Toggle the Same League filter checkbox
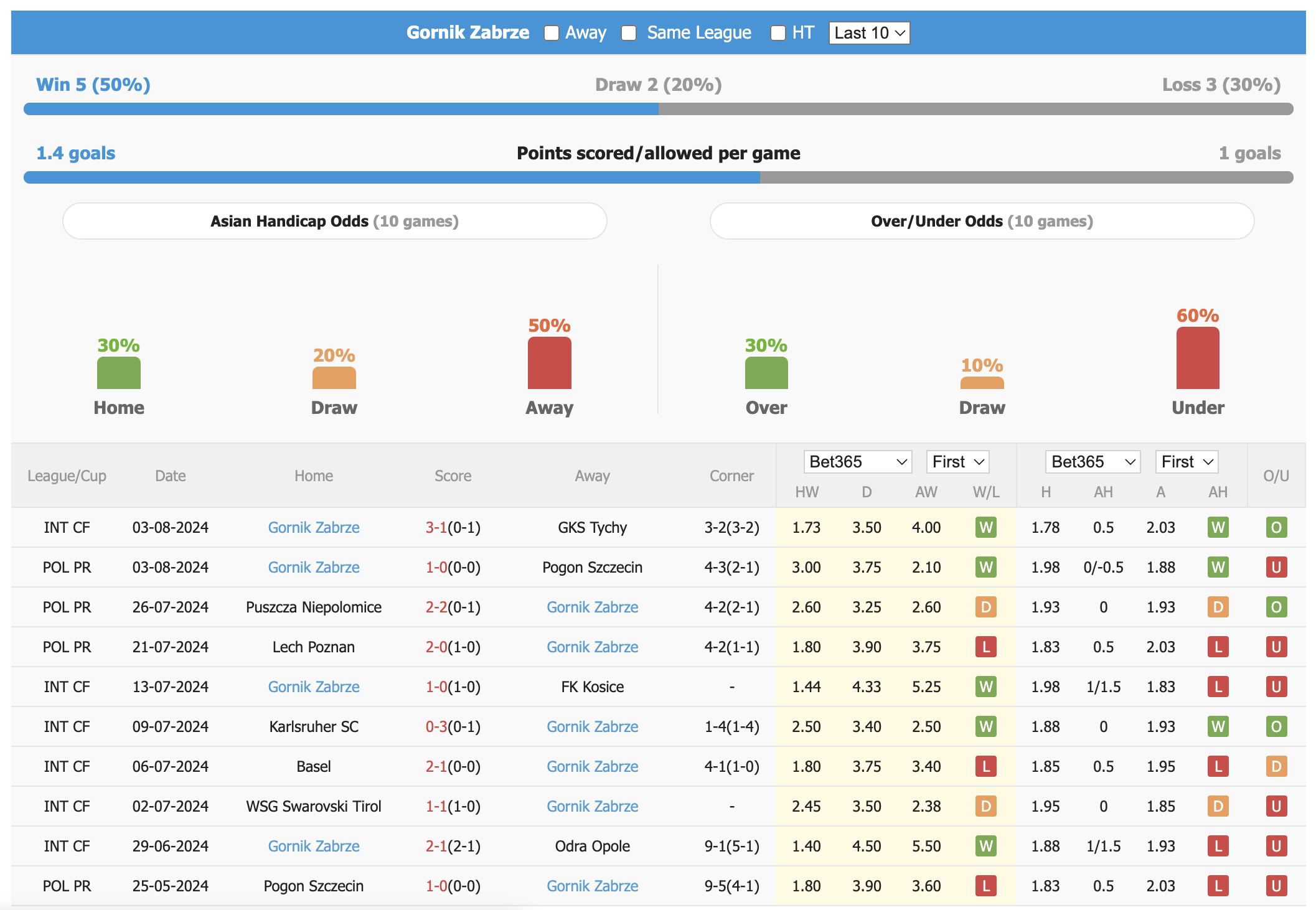This screenshot has height=910, width=1316. 629,32
